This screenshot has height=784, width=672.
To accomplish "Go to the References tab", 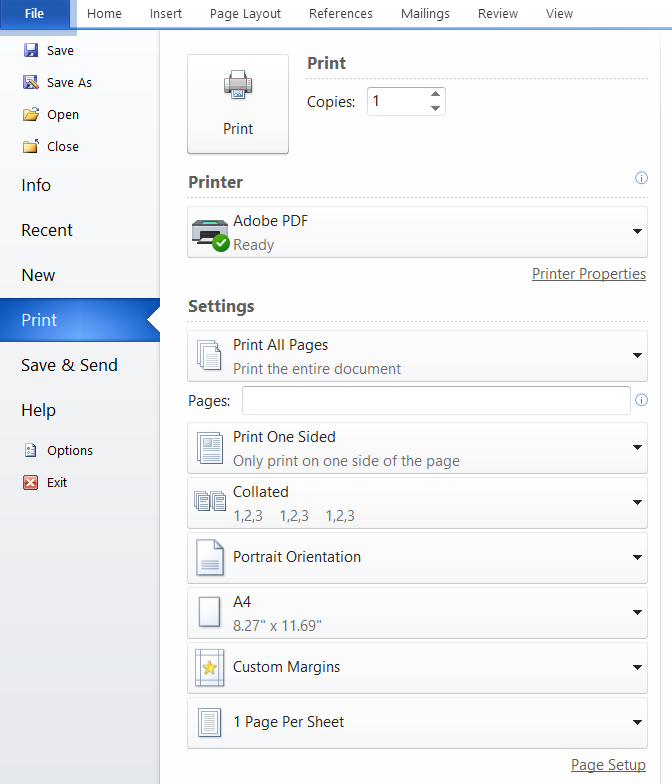I will click(x=340, y=14).
